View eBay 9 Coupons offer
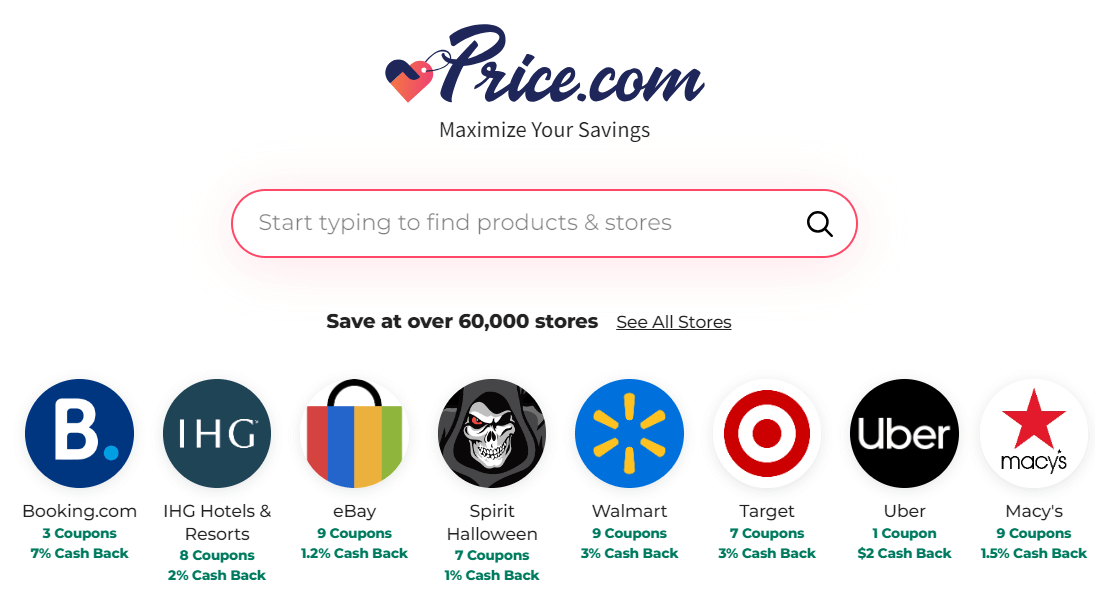This screenshot has width=1111, height=592. tap(354, 533)
